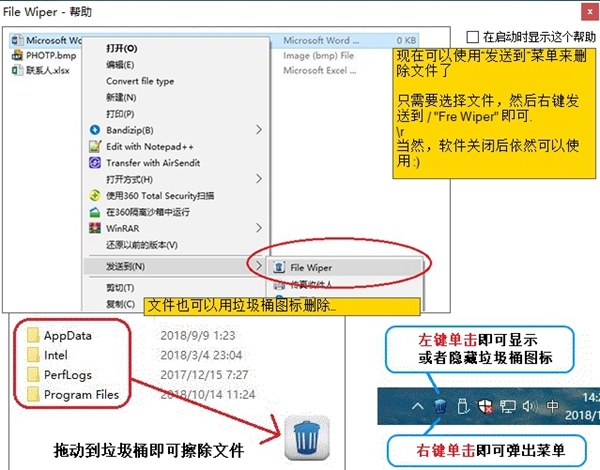
Task: Choose File Wiper in send-to submenu
Action: point(346,267)
